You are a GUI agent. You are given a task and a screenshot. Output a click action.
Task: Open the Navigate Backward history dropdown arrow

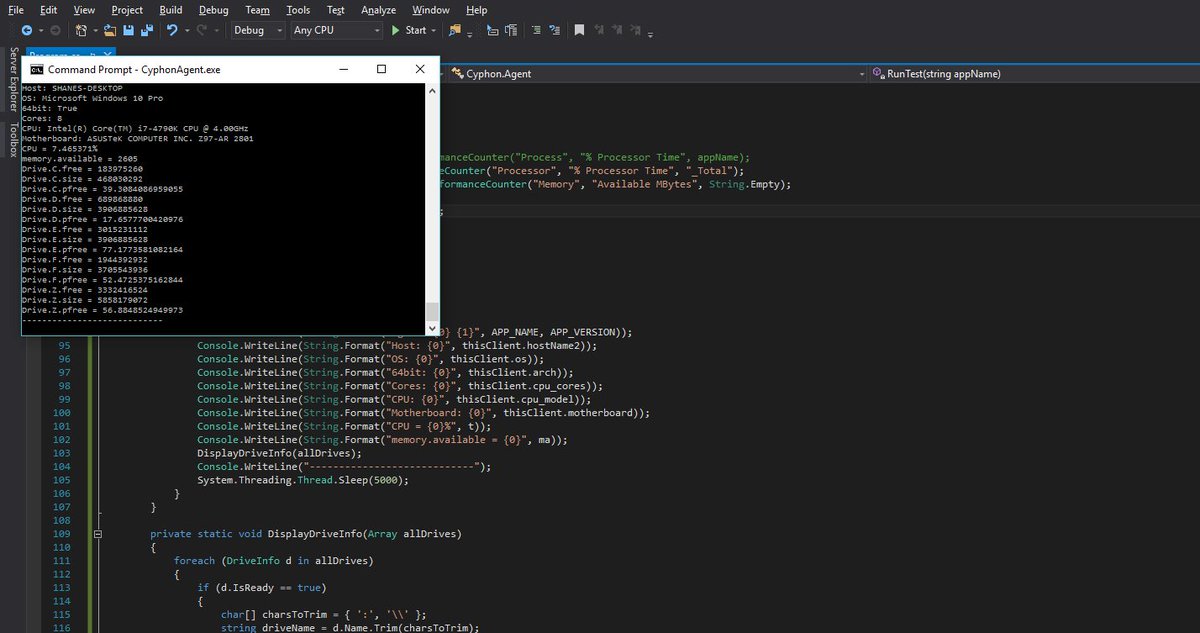click(41, 30)
